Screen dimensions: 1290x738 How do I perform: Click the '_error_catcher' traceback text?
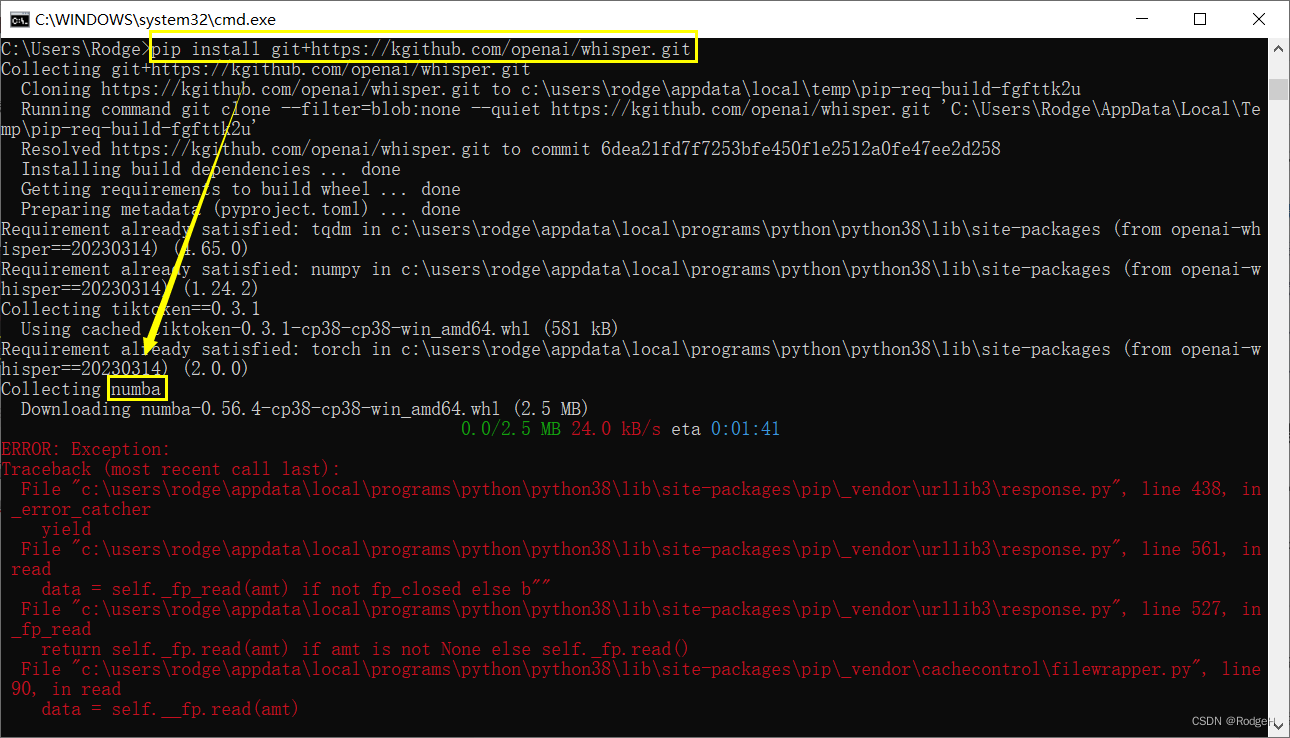[x=81, y=509]
